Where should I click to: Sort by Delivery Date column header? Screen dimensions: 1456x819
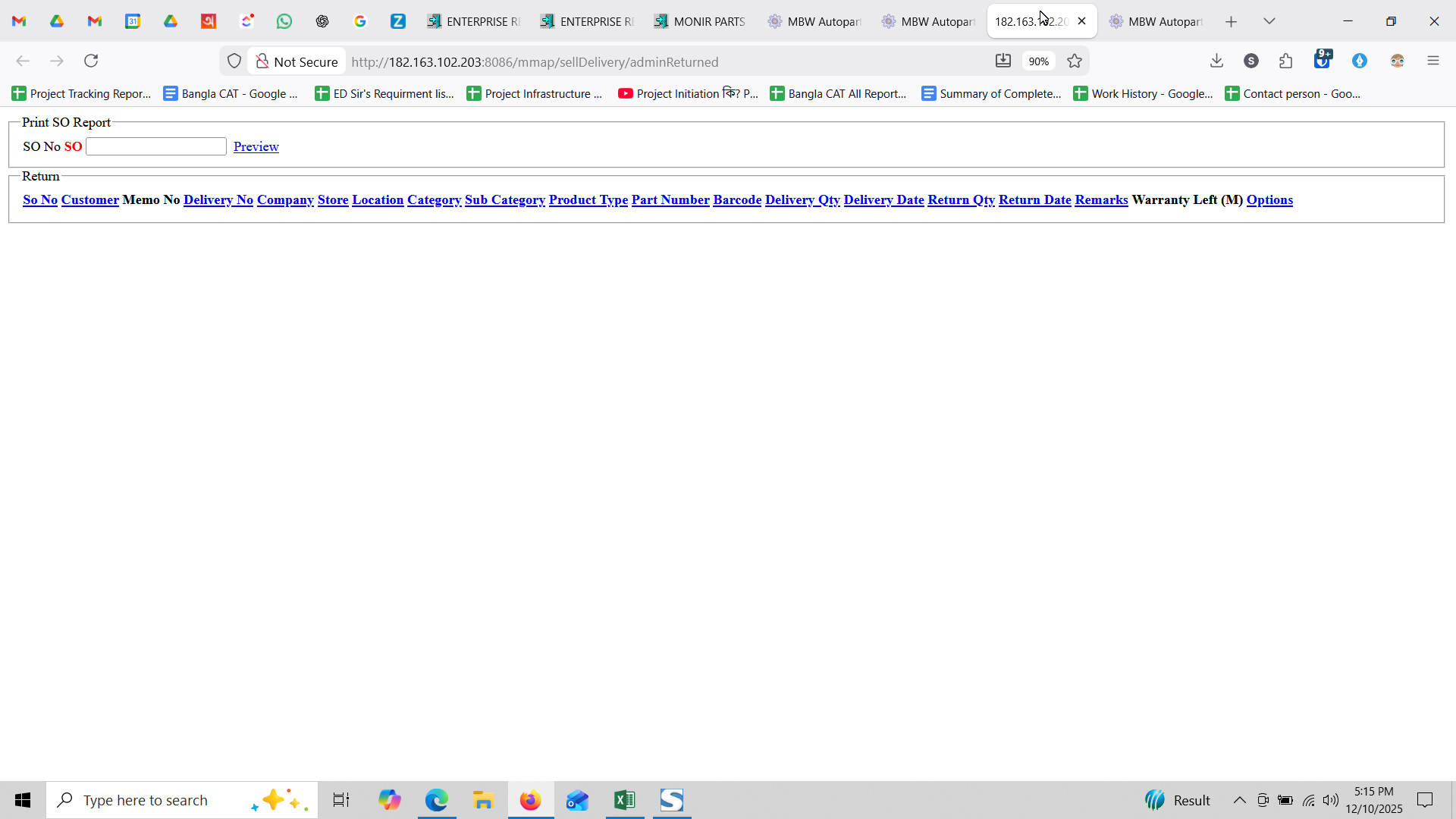pyautogui.click(x=883, y=199)
